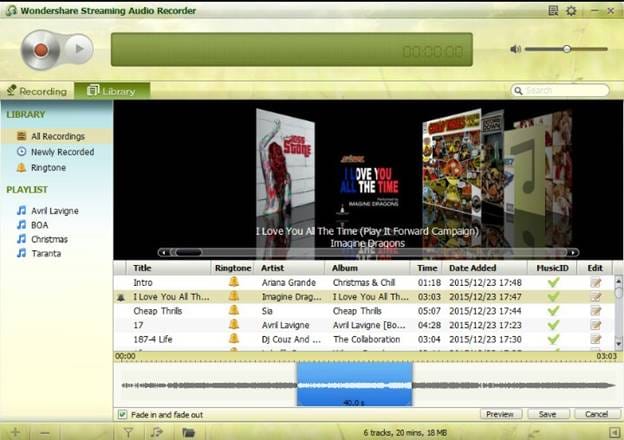
Task: Open the settings gear icon
Action: [571, 11]
